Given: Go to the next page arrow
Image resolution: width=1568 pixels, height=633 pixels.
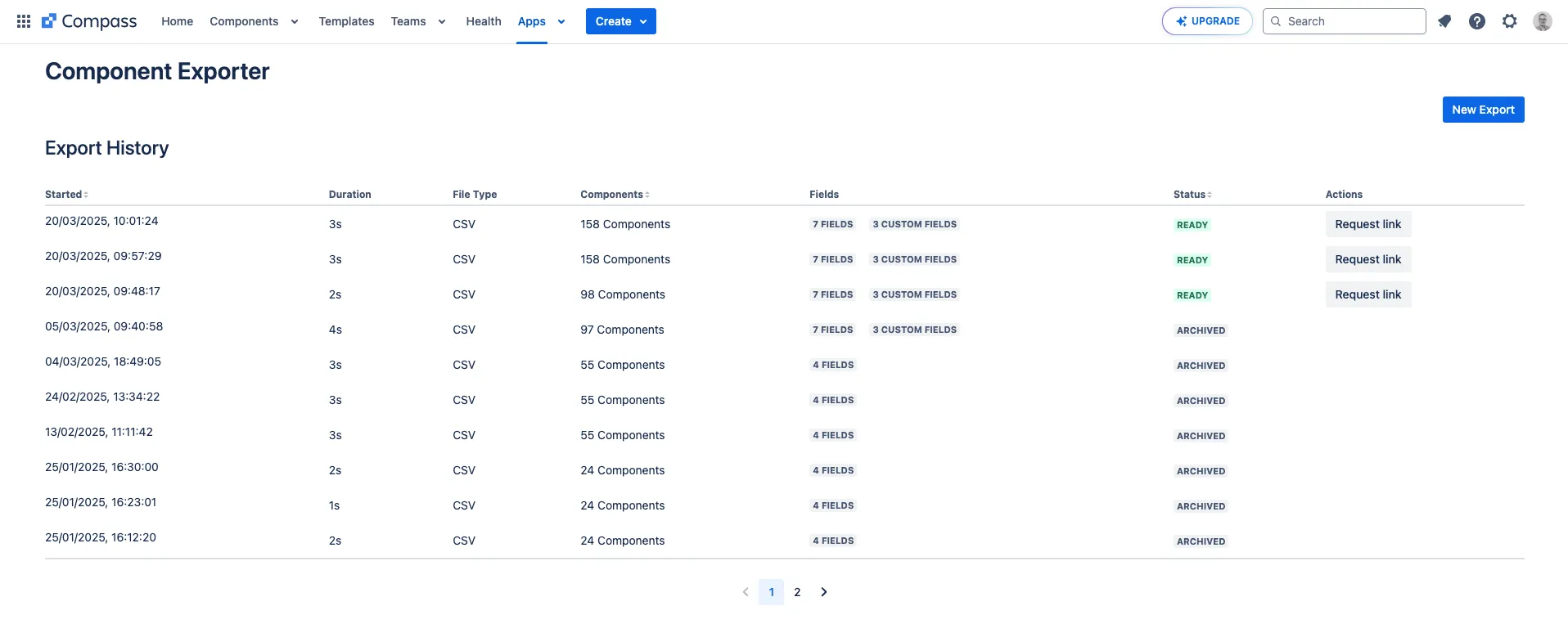Looking at the screenshot, I should click(x=824, y=592).
